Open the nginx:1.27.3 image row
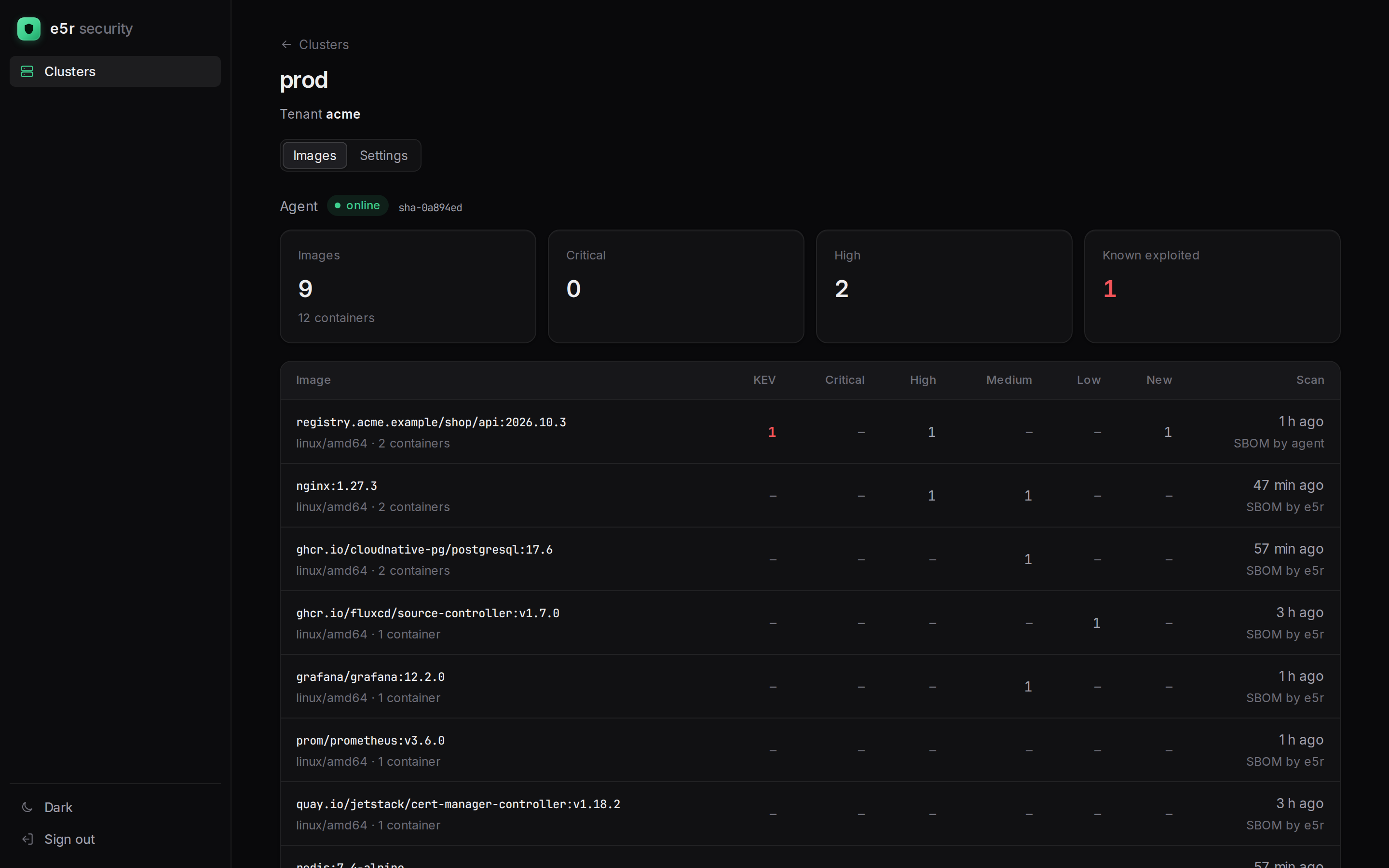 pos(810,495)
